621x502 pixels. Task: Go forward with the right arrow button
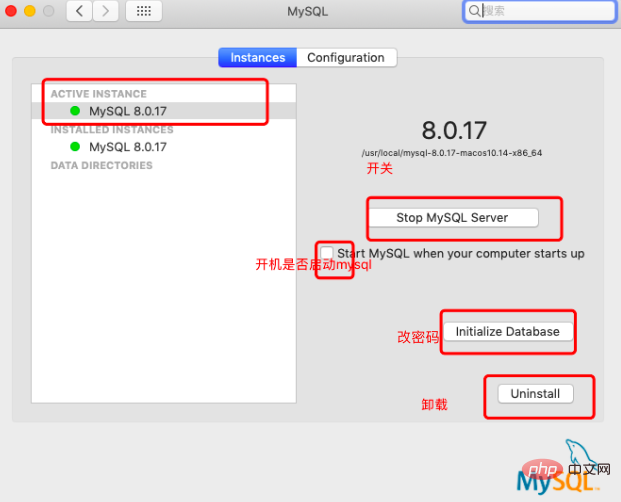(105, 11)
